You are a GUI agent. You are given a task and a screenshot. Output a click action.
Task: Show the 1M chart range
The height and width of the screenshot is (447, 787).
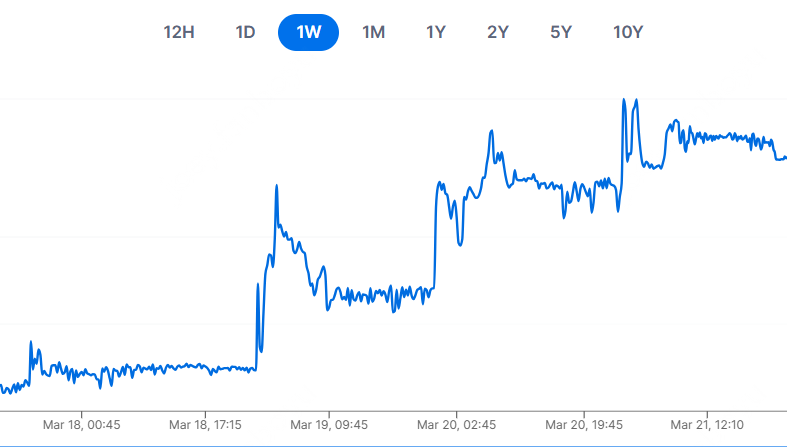(x=373, y=32)
